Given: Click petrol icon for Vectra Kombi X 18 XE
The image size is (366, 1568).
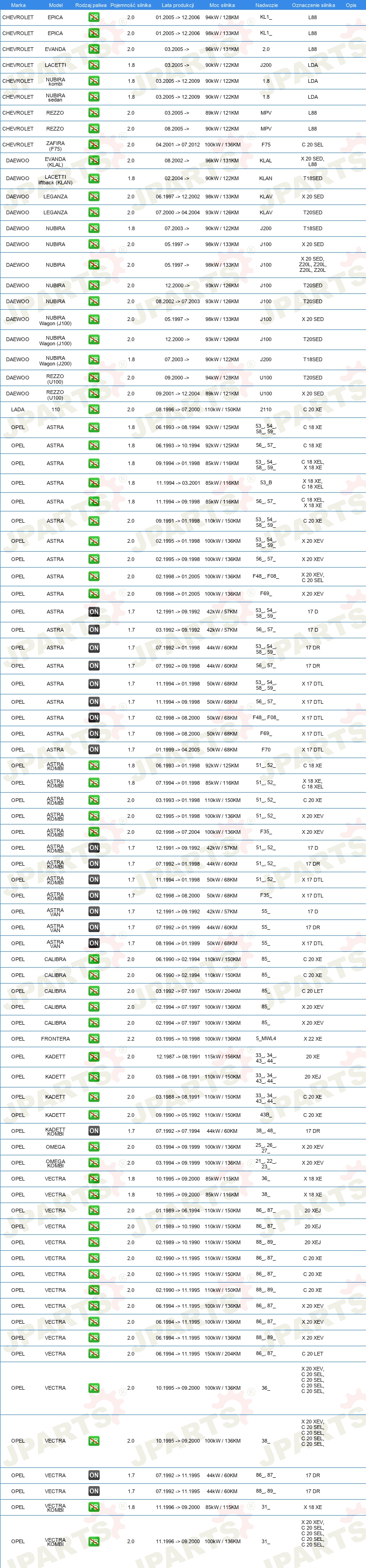Looking at the screenshot, I should [94, 1507].
